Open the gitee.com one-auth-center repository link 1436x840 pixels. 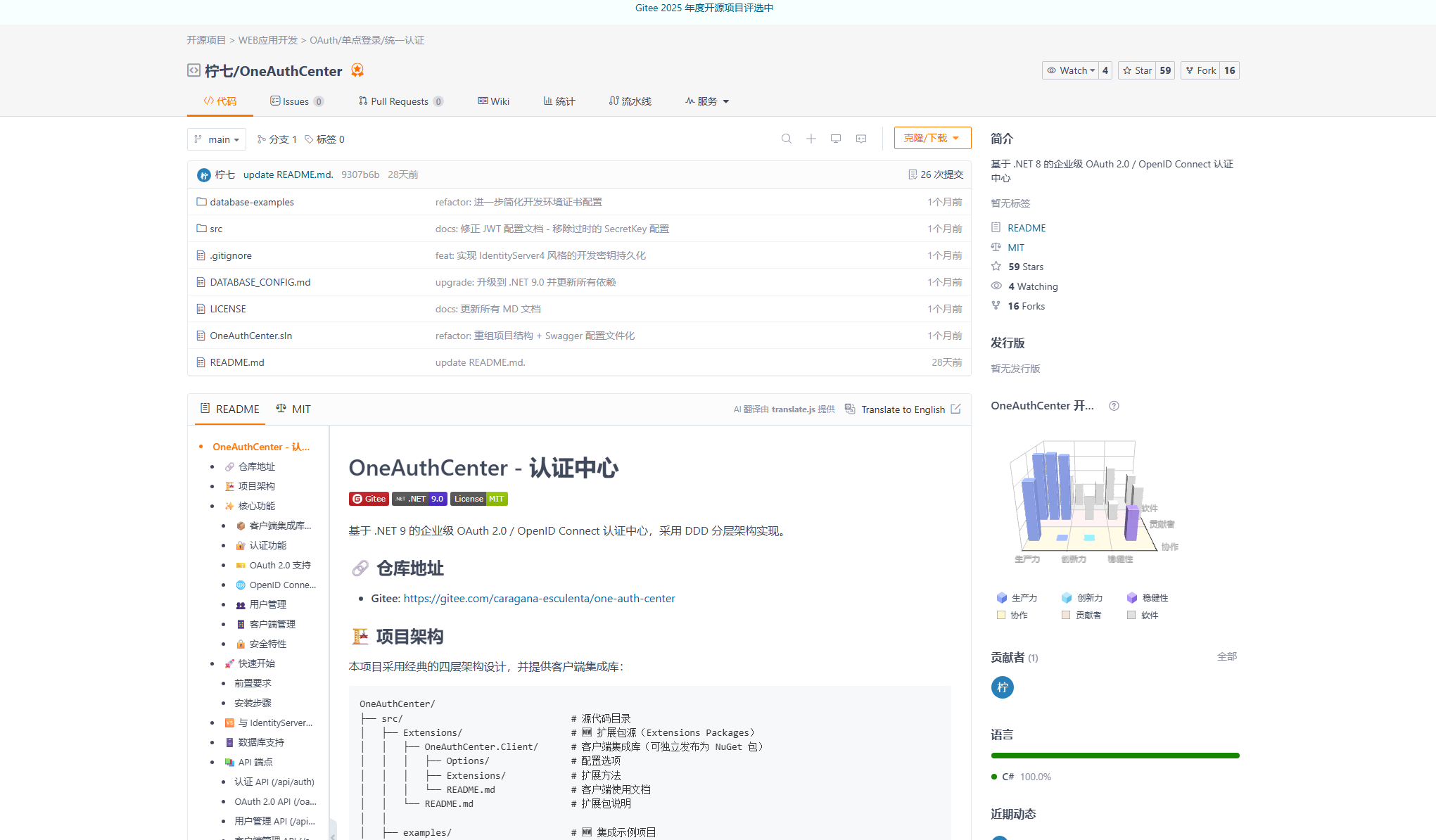(539, 598)
